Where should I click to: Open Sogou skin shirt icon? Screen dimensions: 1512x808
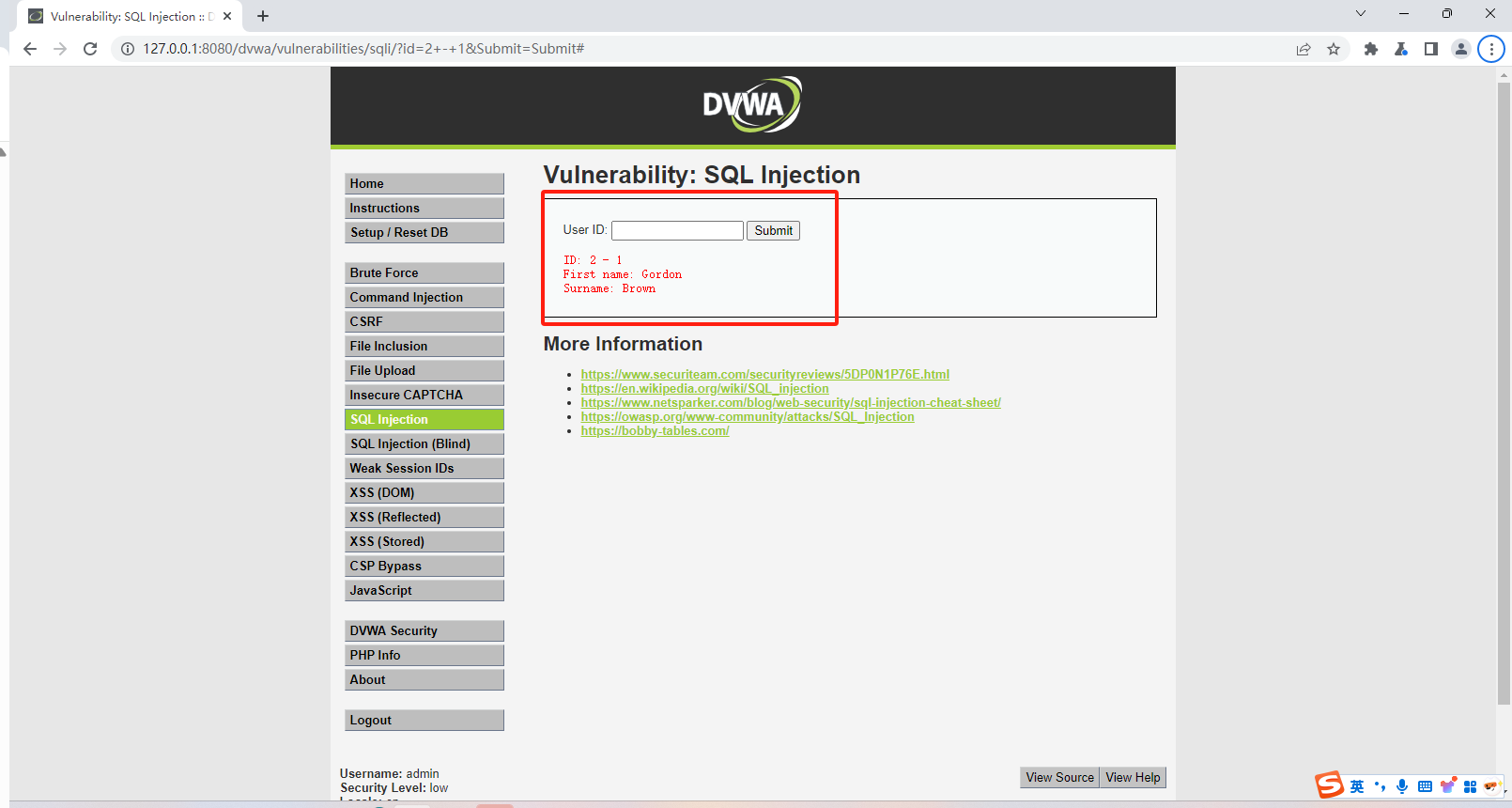click(x=1448, y=785)
